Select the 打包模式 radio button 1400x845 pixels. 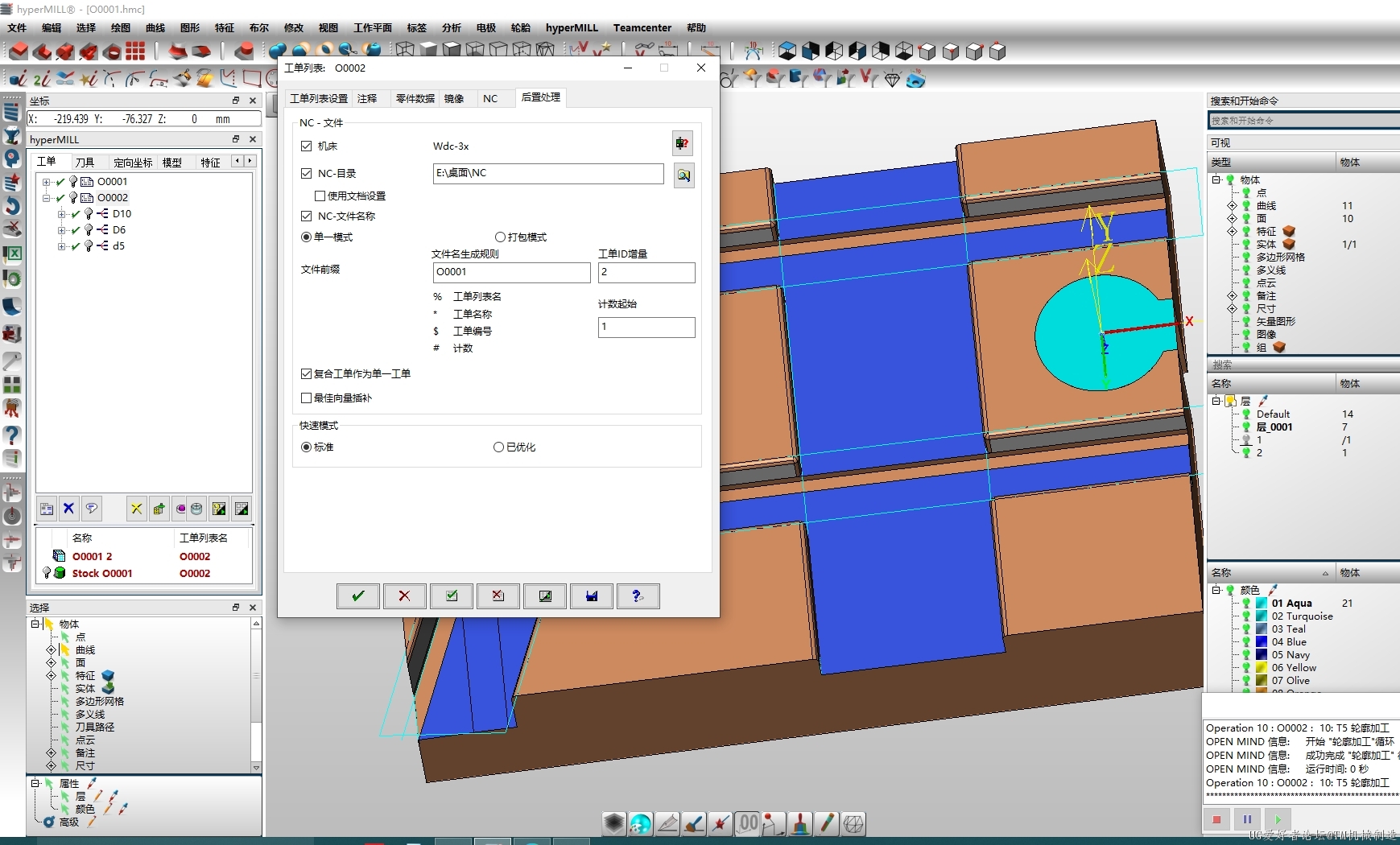click(x=500, y=237)
